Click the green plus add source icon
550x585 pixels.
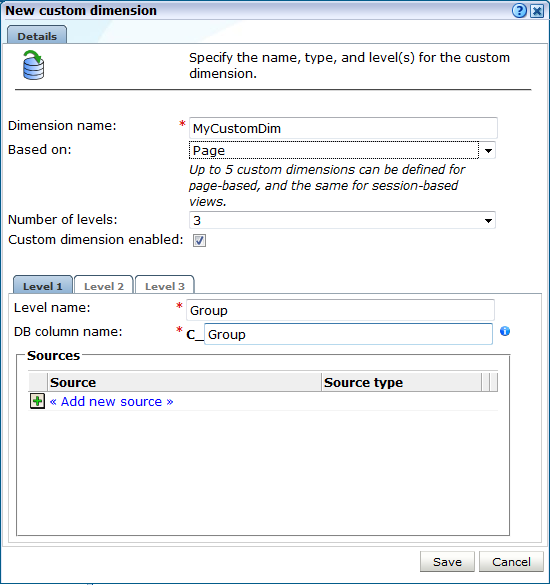point(37,401)
